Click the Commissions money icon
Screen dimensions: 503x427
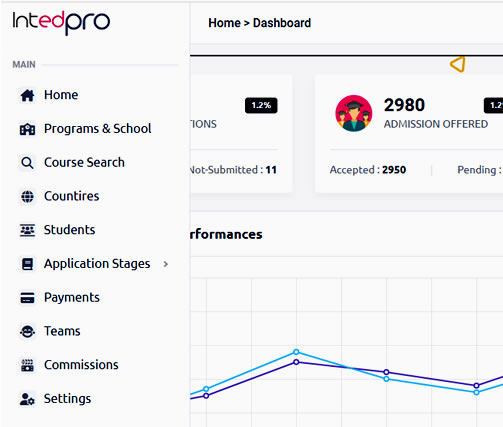tap(27, 365)
